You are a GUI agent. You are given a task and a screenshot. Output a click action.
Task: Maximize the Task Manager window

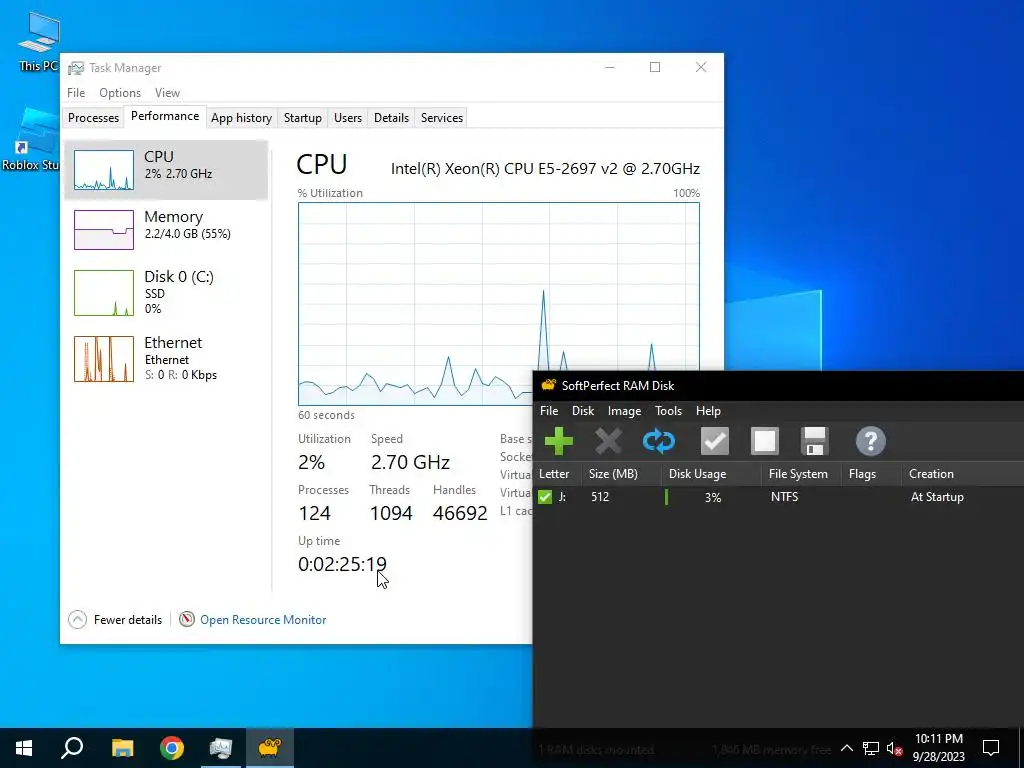tap(655, 67)
